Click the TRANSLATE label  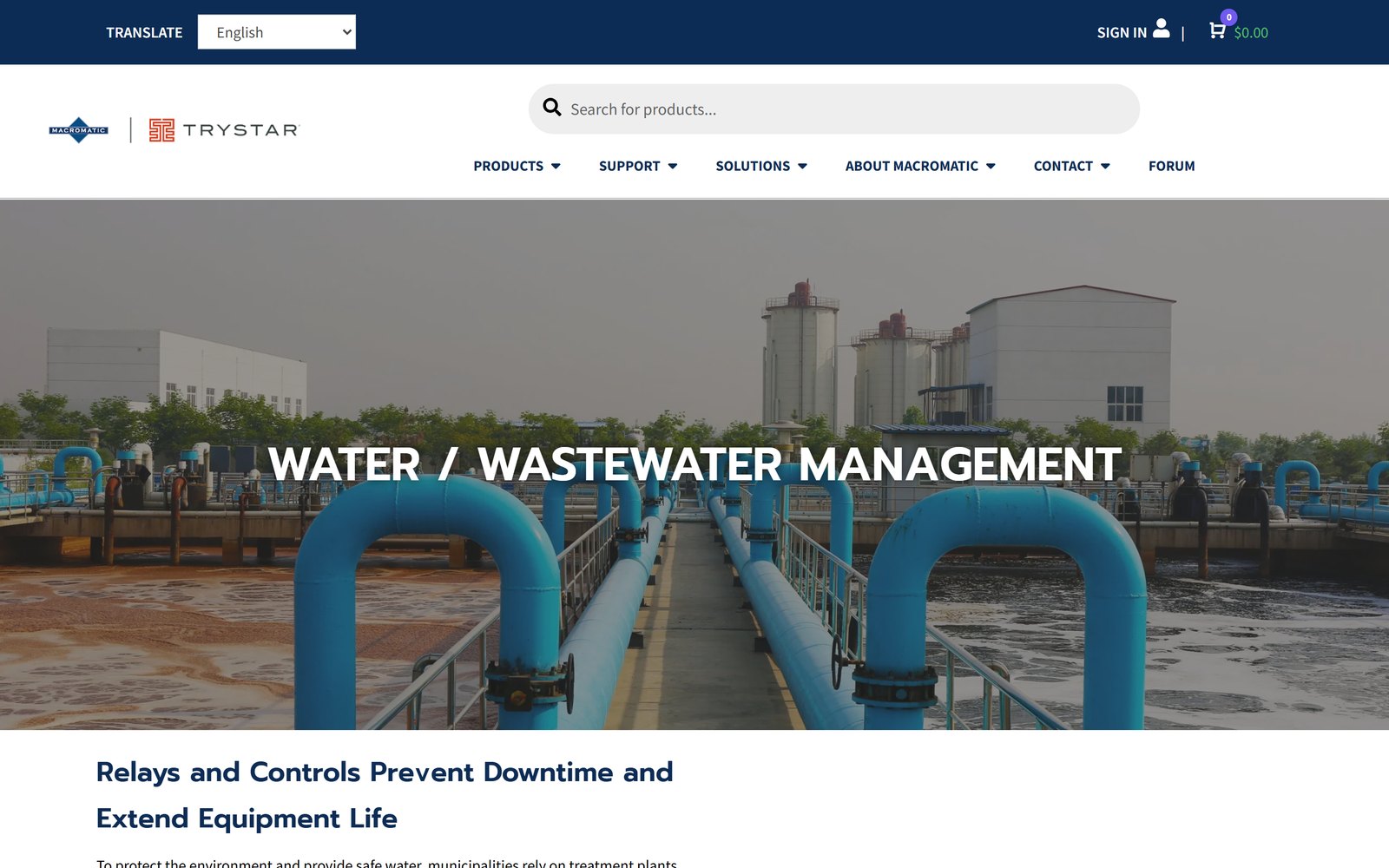(144, 33)
